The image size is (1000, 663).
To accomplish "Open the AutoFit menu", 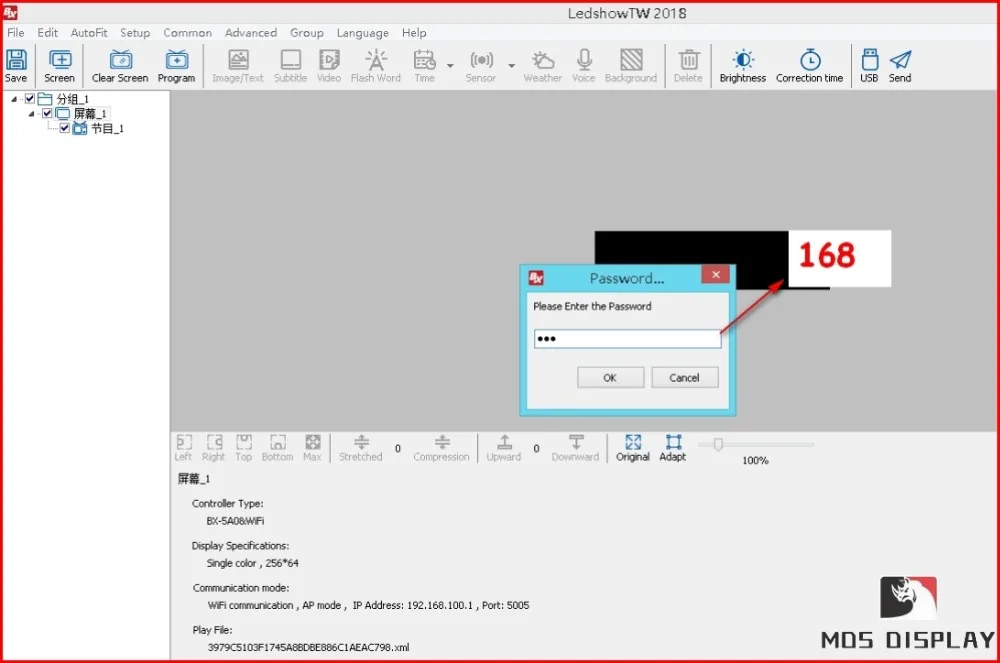I will pos(89,33).
